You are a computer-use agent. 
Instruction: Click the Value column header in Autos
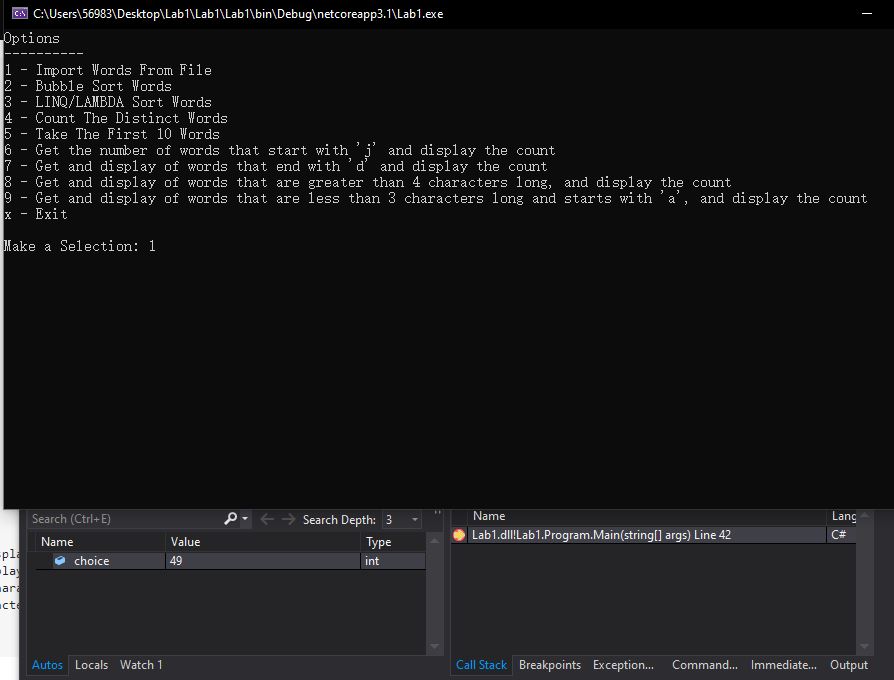[x=263, y=541]
